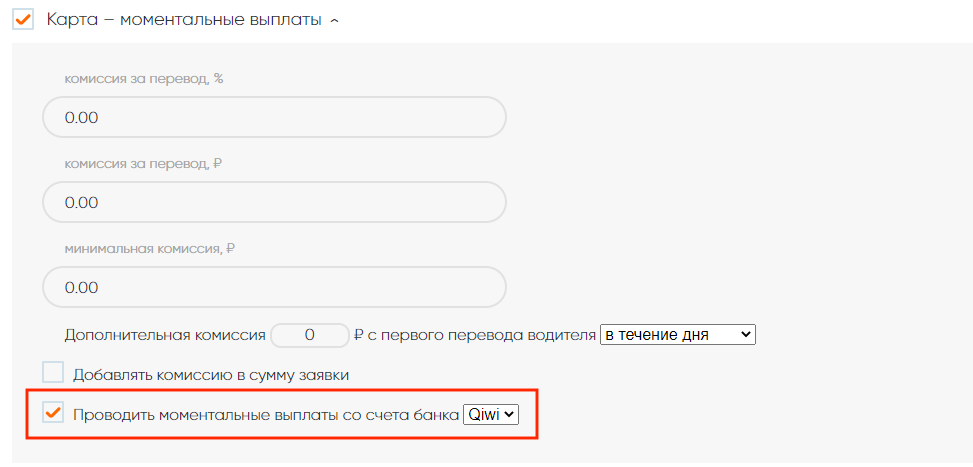Click the "комиссия за перевод, %" label text
The height and width of the screenshot is (467, 973).
point(143,78)
